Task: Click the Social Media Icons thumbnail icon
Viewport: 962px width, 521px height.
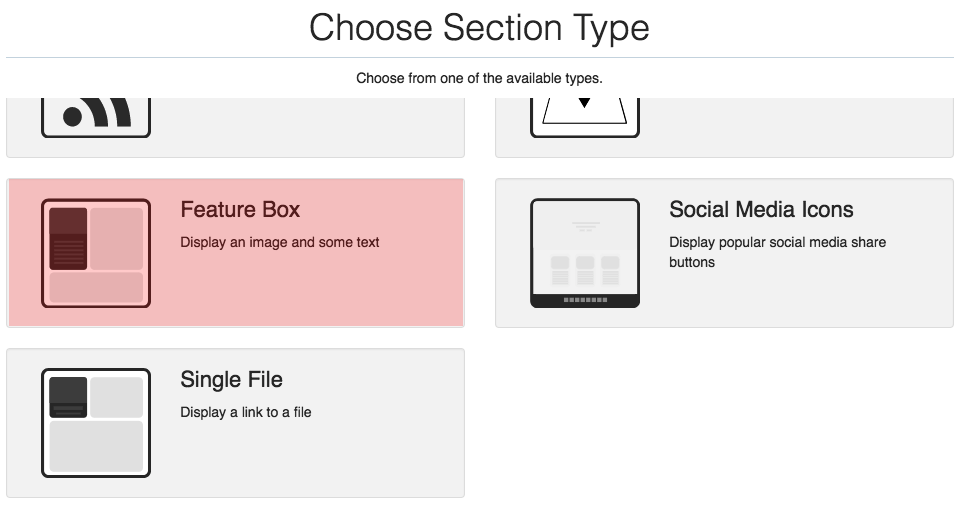Action: click(x=585, y=253)
